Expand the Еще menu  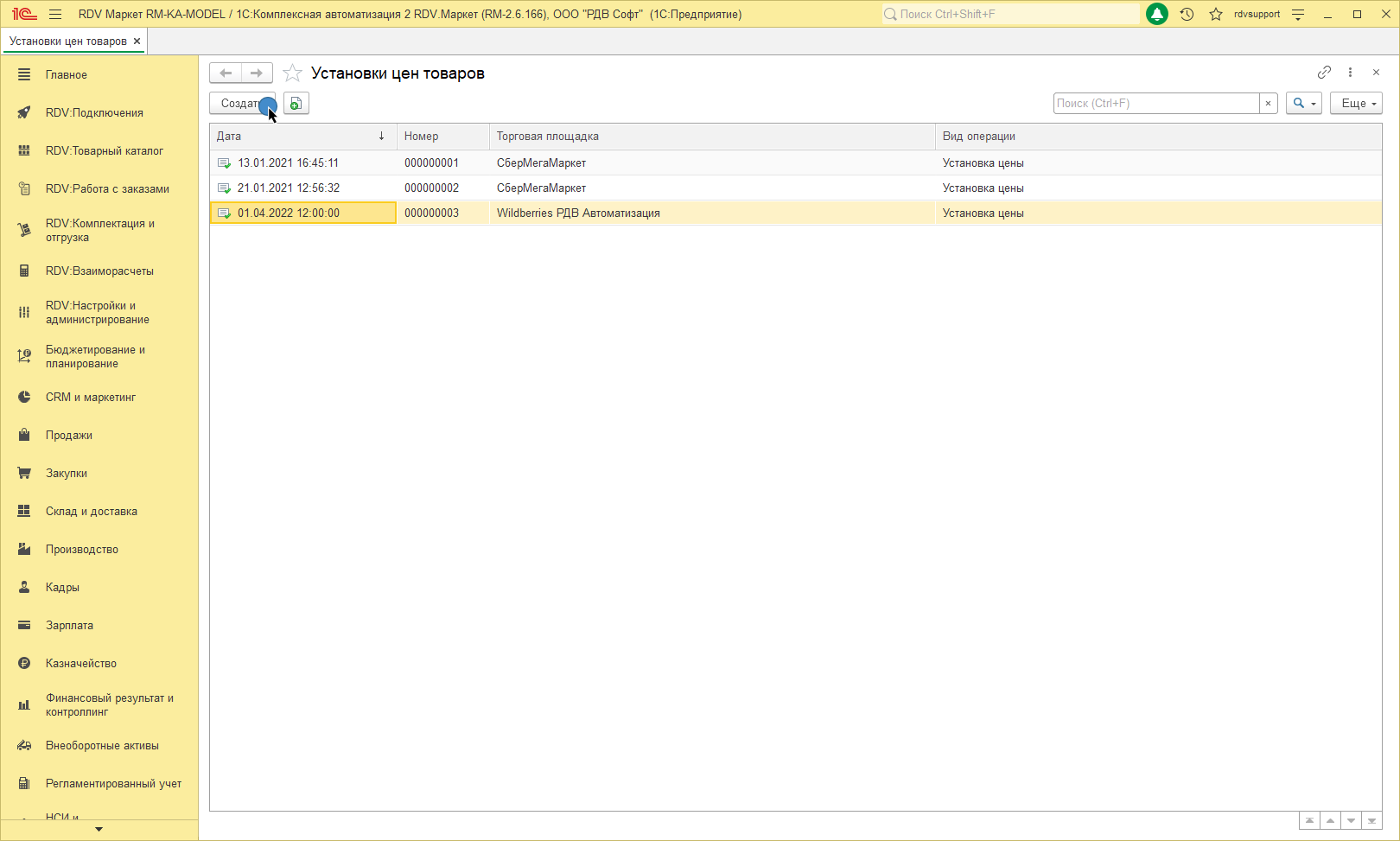pyautogui.click(x=1356, y=104)
